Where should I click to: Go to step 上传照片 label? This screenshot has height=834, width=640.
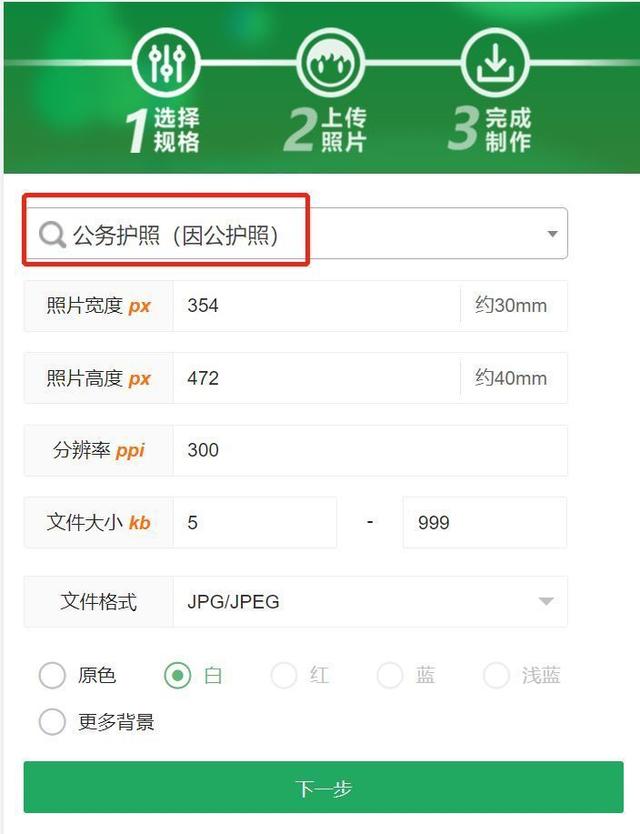[x=344, y=130]
